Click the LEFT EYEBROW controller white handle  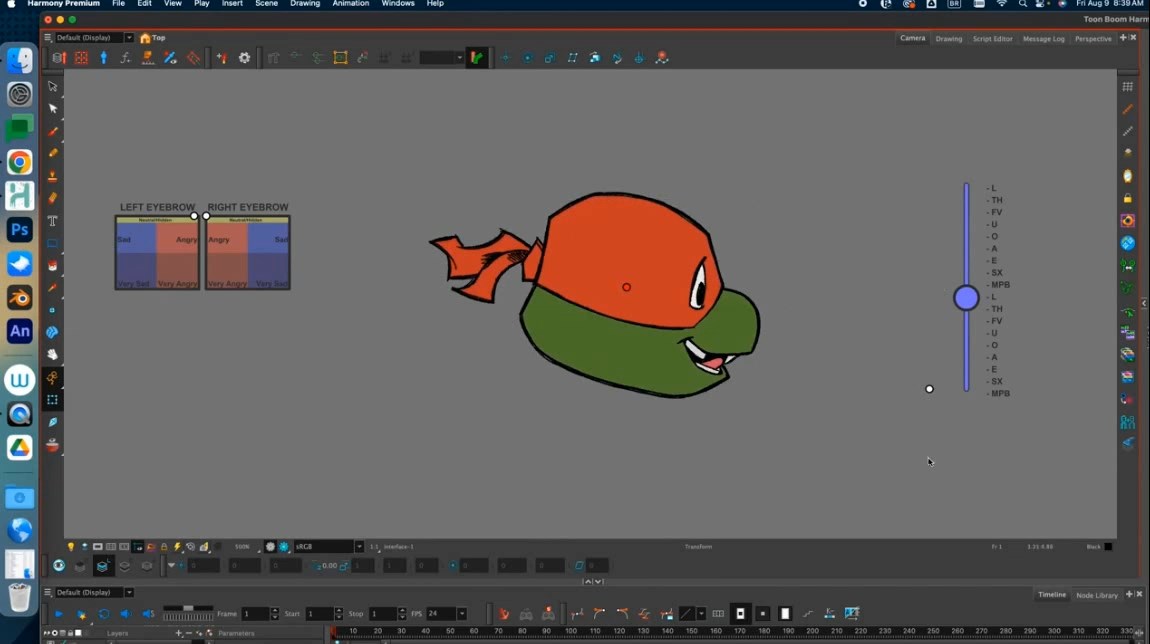point(194,216)
